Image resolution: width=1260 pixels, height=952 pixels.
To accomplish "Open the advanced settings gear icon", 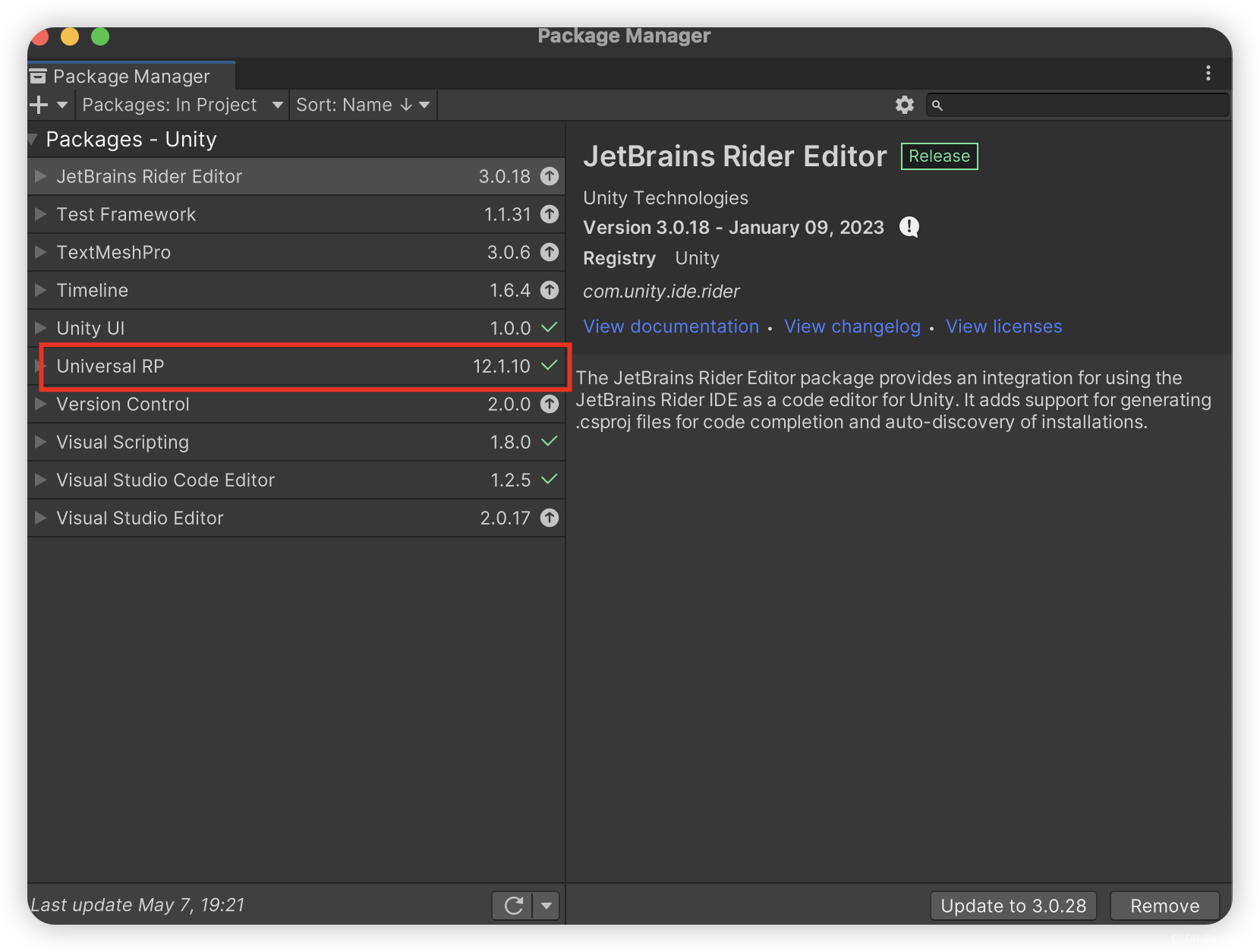I will pos(904,105).
